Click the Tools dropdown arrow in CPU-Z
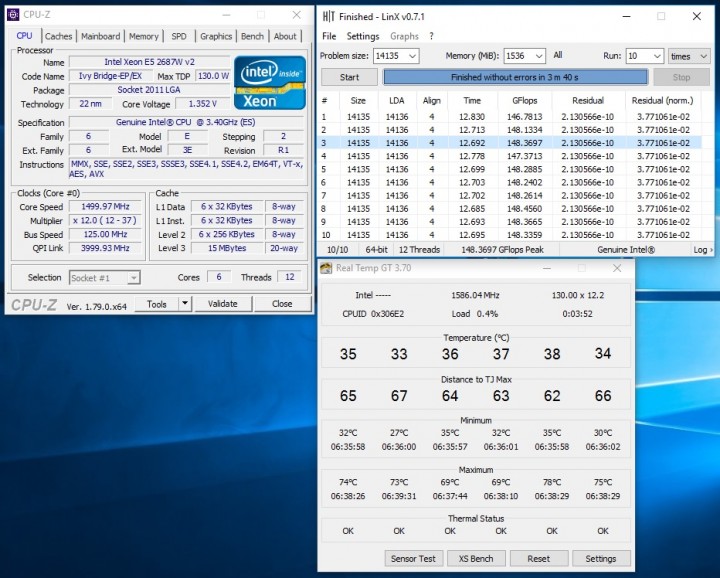 click(185, 304)
